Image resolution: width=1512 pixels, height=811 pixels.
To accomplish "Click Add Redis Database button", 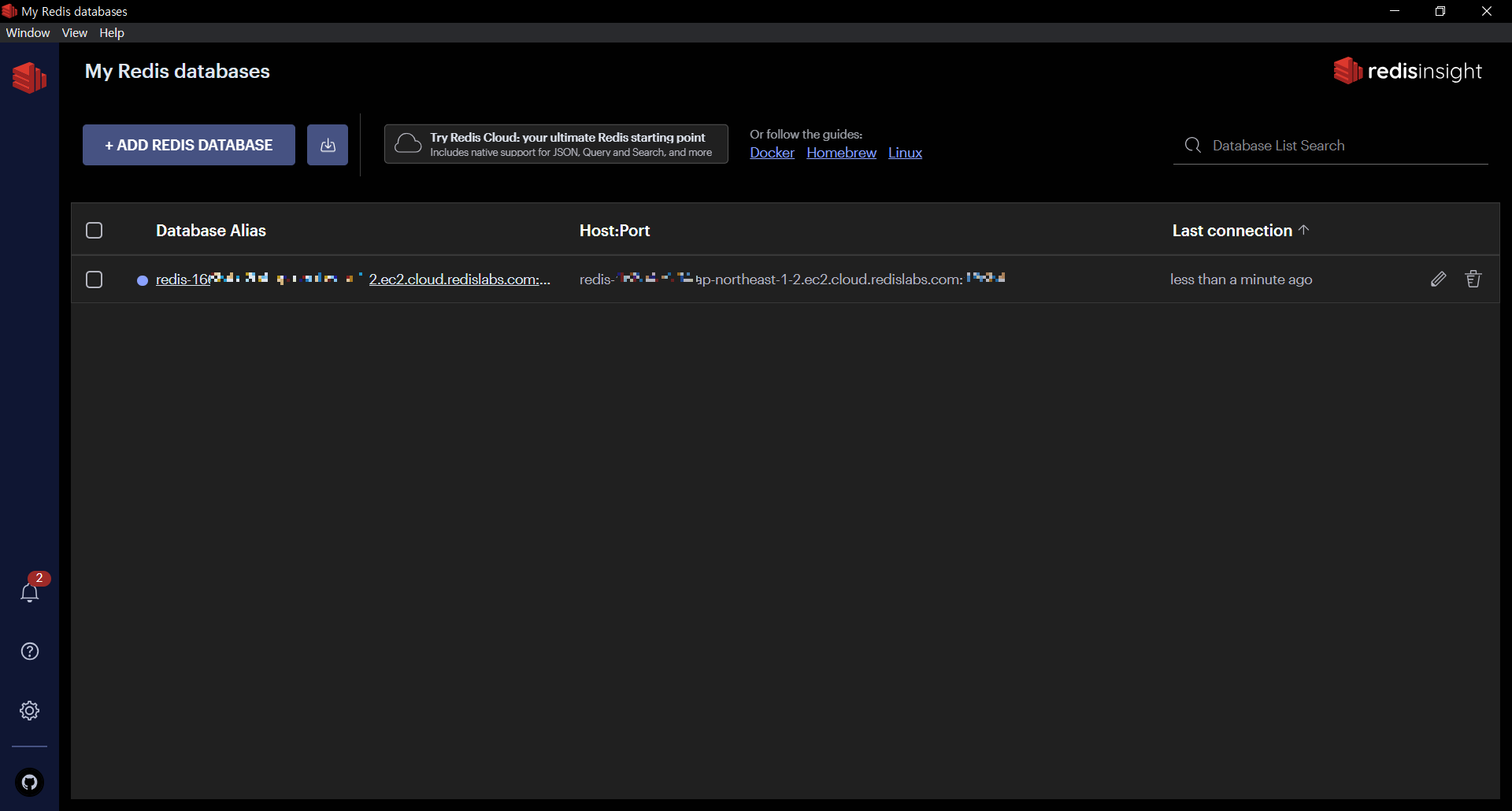I will tap(189, 145).
